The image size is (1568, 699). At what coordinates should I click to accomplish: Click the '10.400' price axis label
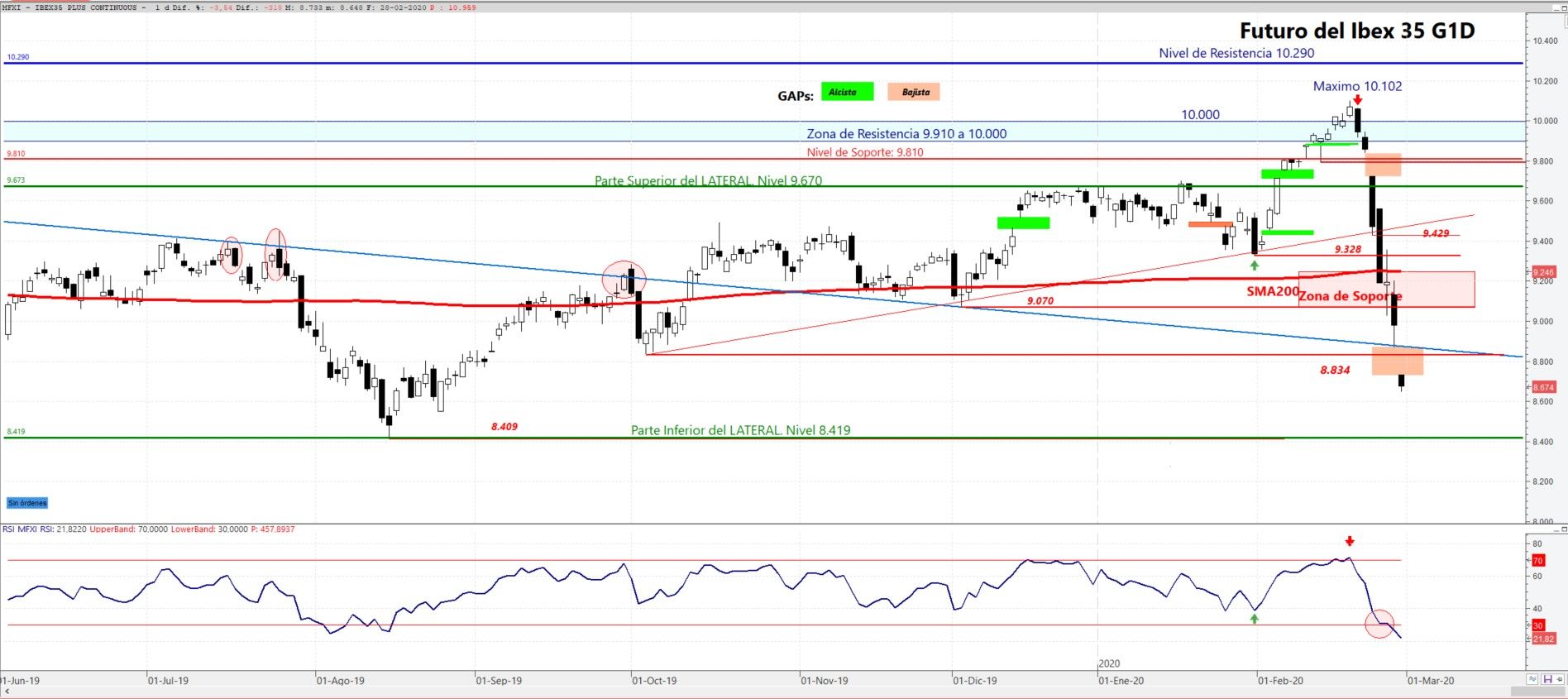(1545, 41)
